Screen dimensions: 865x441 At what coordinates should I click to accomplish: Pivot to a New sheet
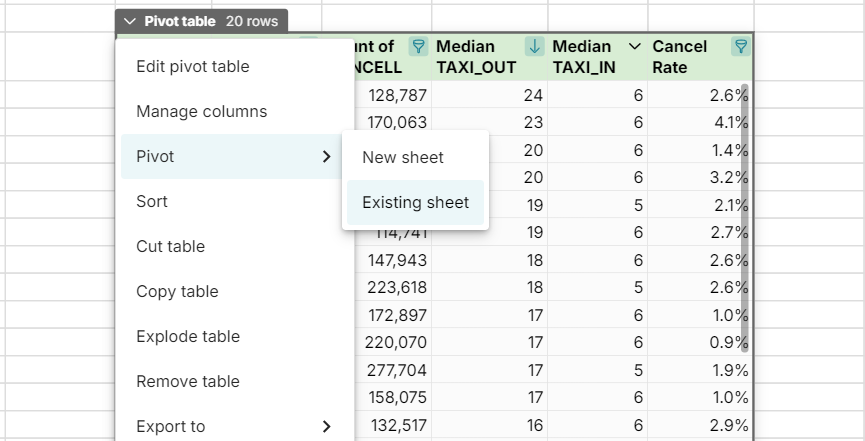[403, 158]
